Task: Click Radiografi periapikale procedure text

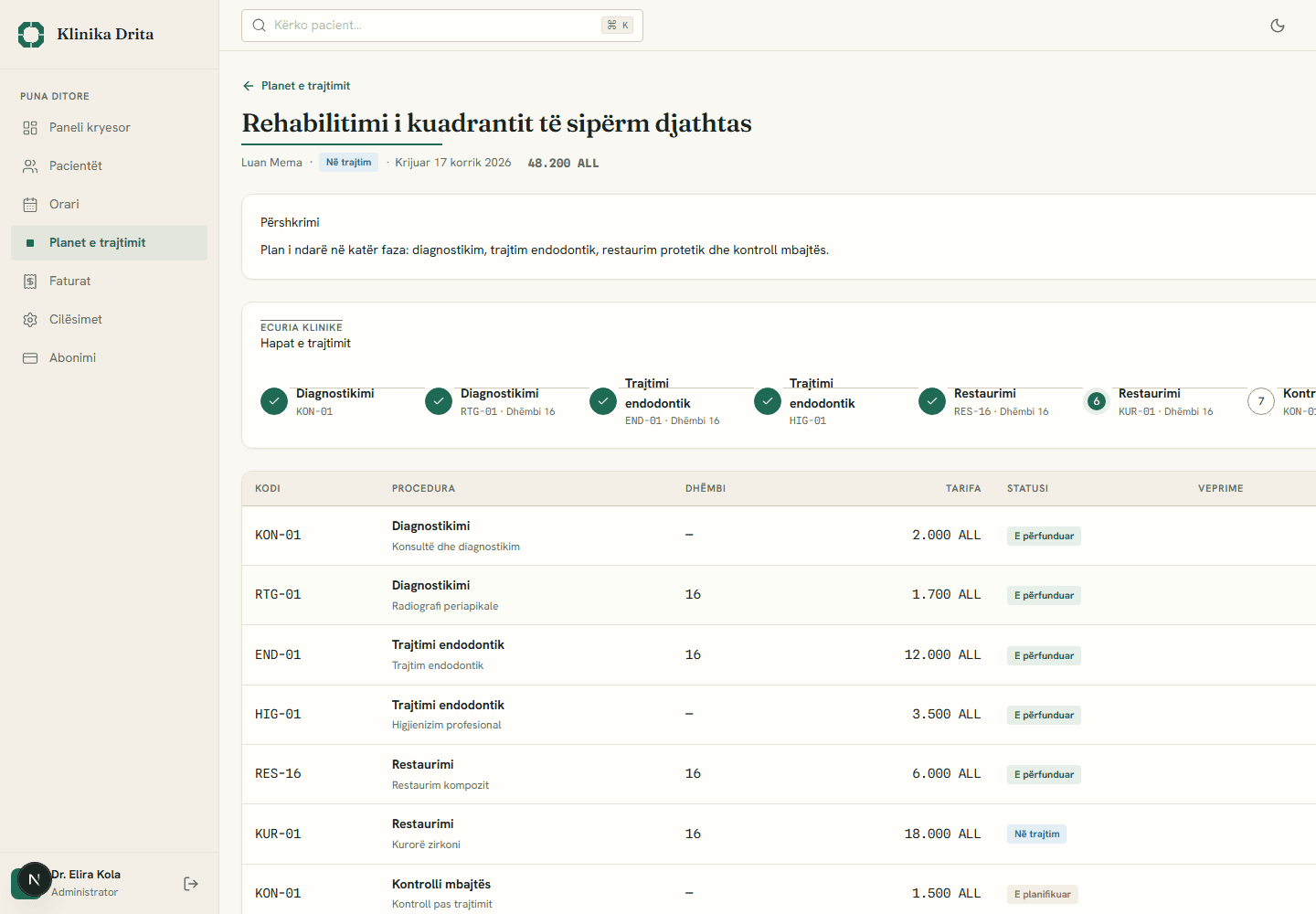Action: [445, 607]
